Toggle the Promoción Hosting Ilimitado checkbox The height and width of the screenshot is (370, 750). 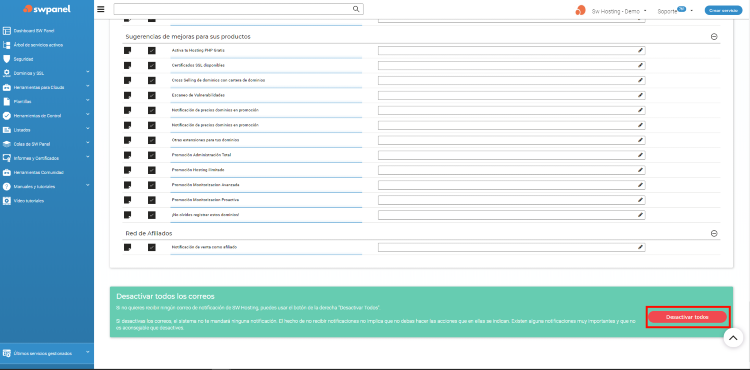[152, 170]
